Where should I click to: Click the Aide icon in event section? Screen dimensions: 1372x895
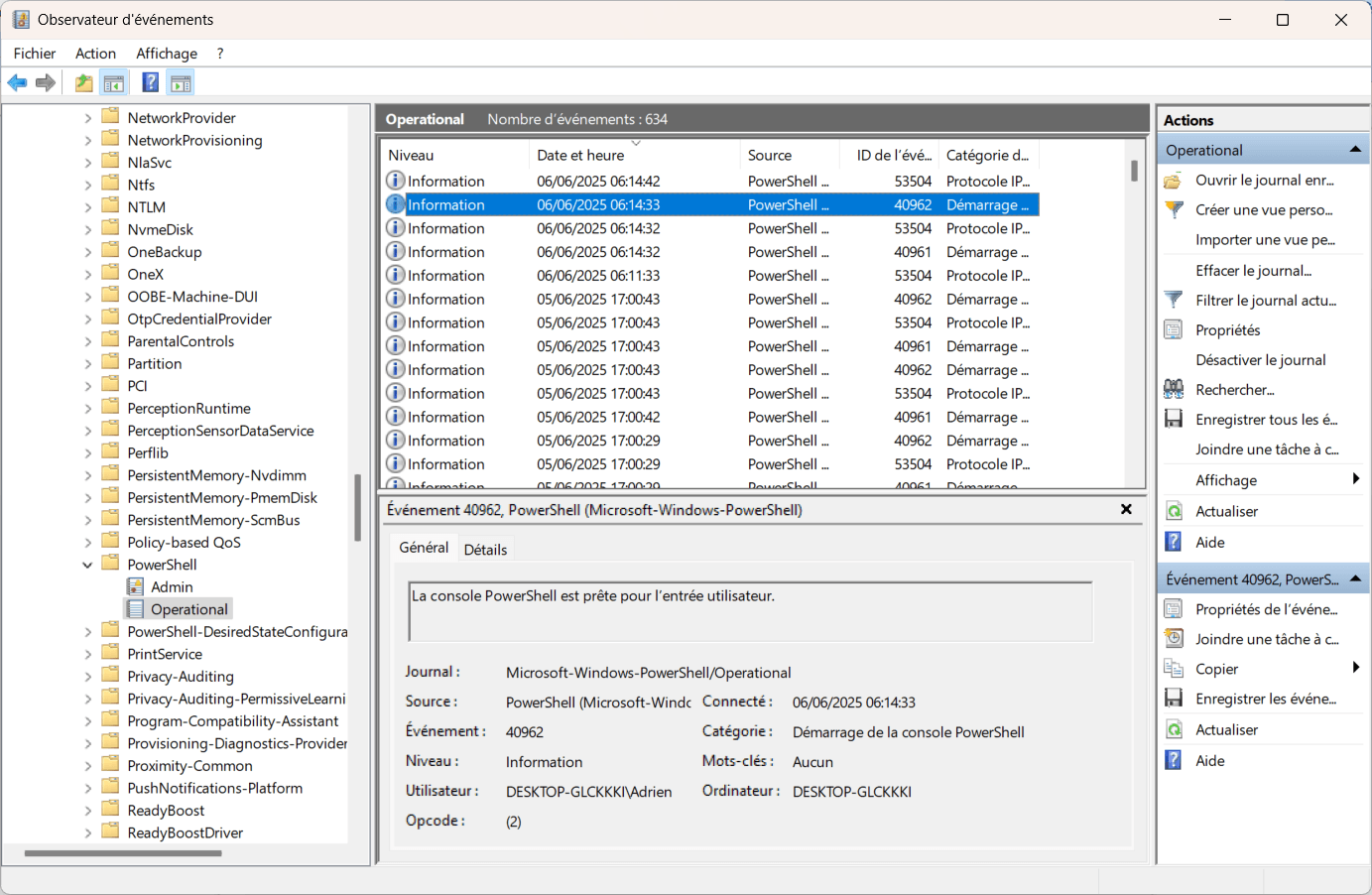click(1174, 760)
